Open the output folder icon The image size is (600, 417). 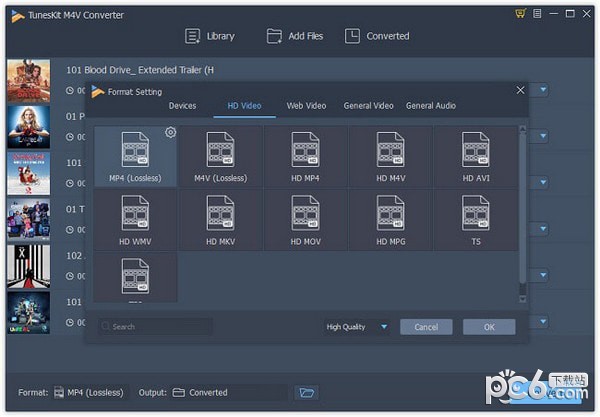coord(307,393)
